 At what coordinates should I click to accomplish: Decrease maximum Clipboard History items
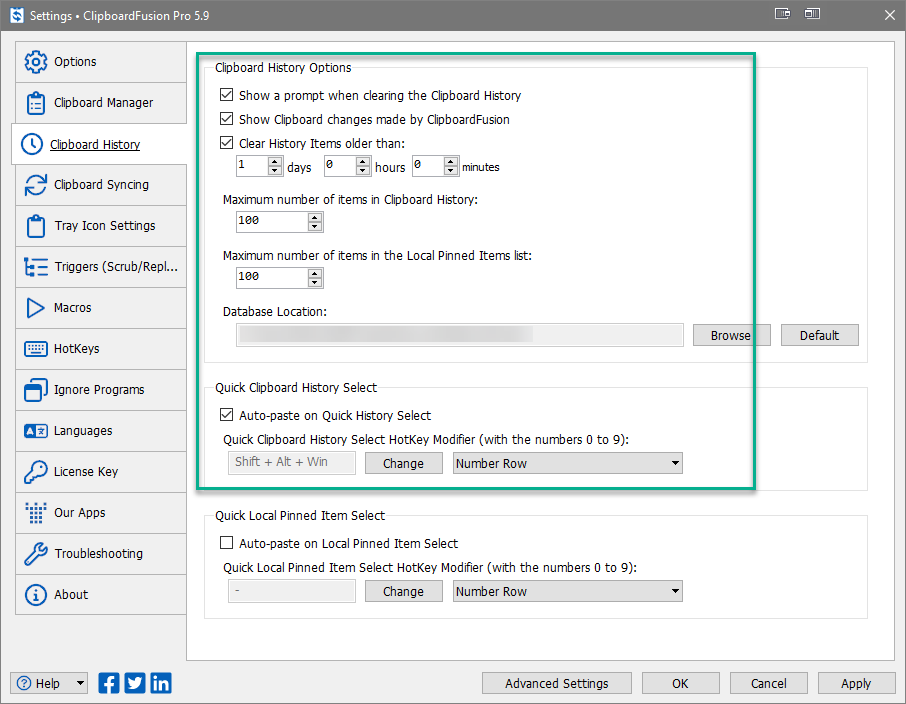tap(315, 227)
